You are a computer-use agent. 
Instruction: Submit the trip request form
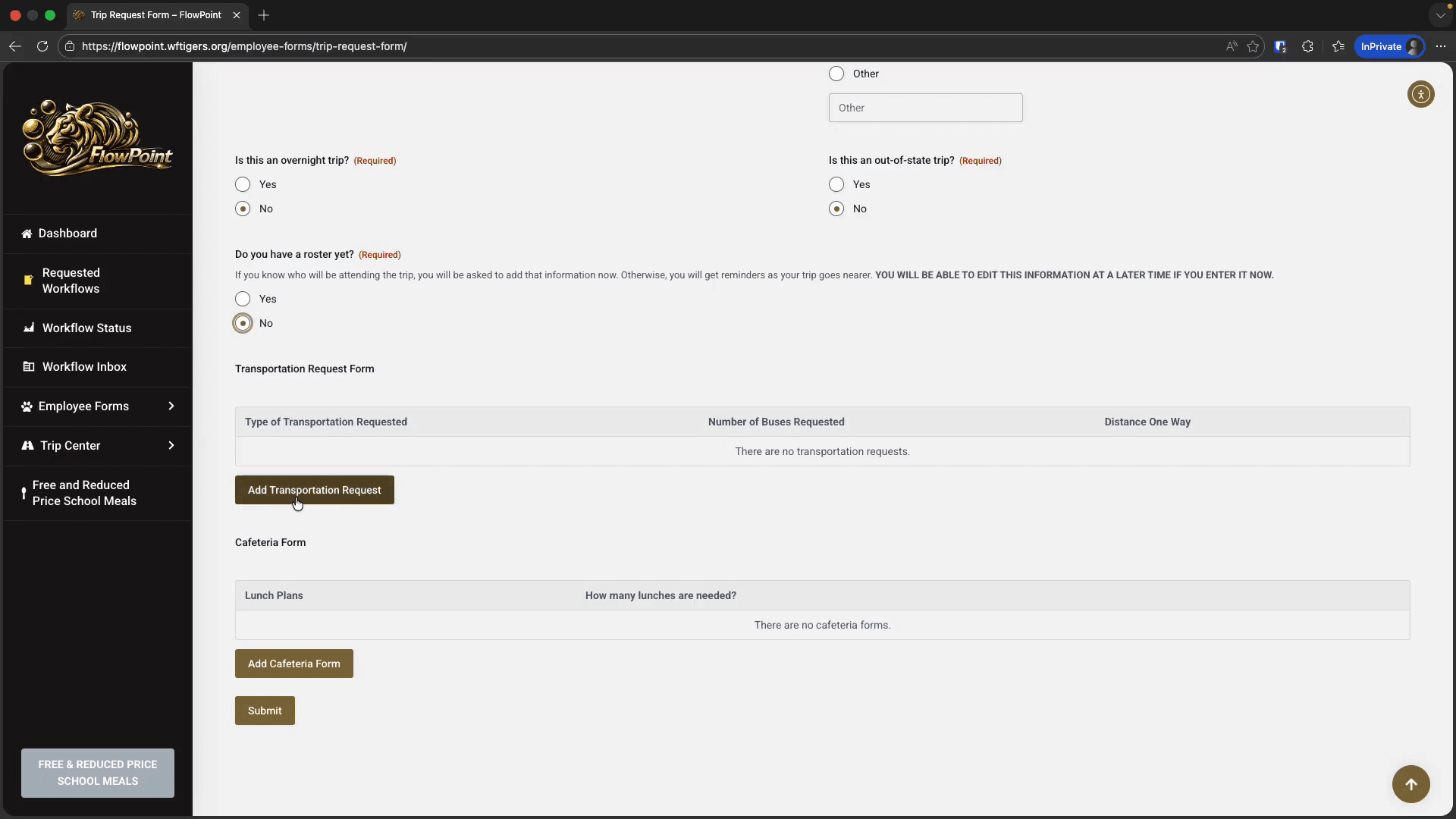tap(265, 711)
